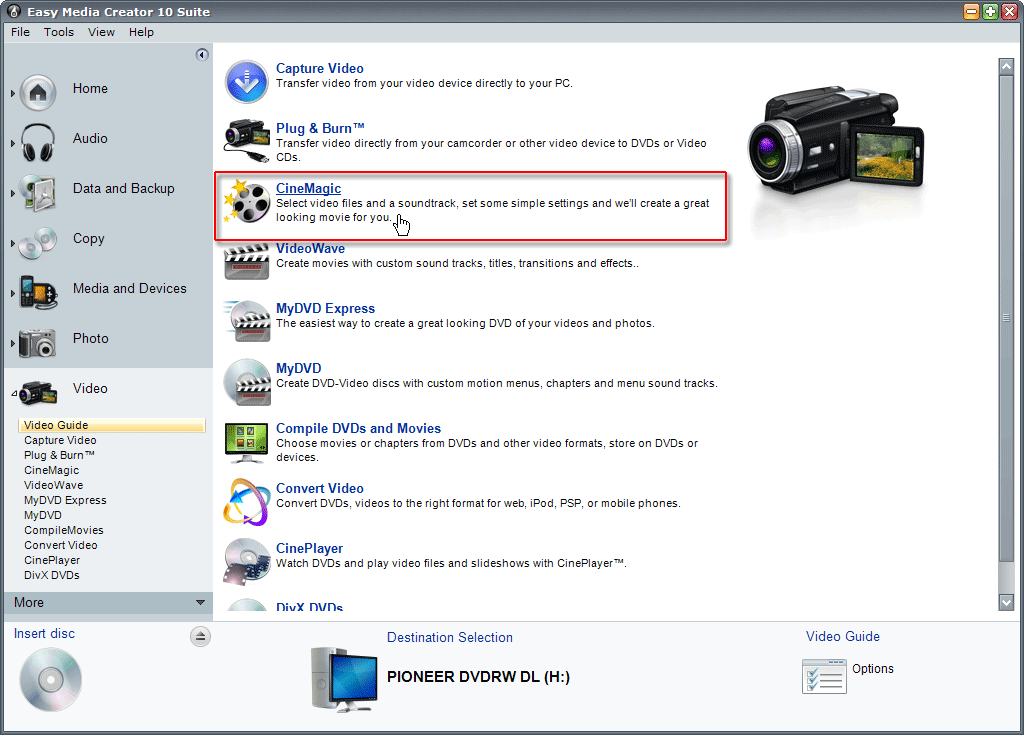
Task: Open the Help menu
Action: click(141, 32)
